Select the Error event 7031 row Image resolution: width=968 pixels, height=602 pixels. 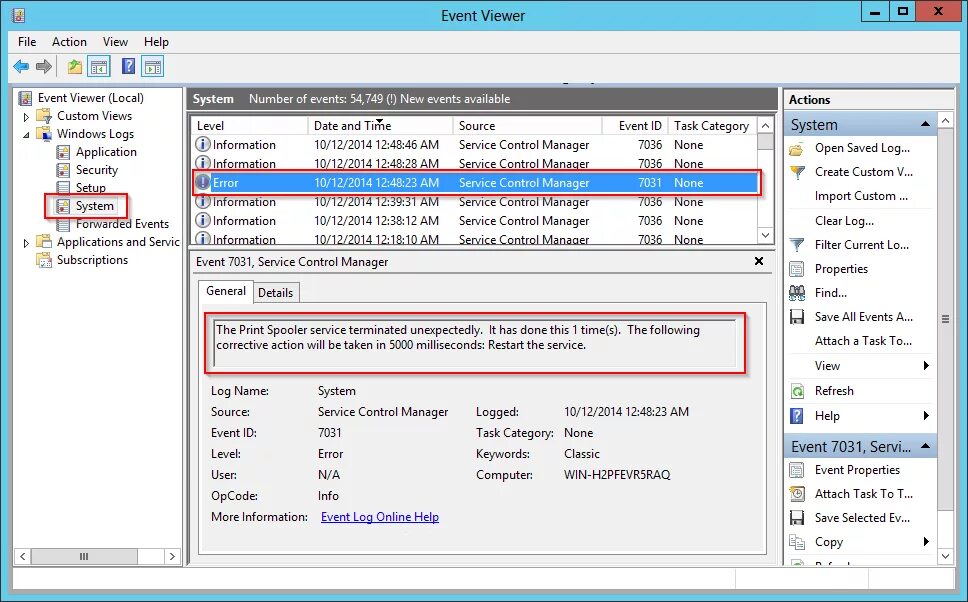pos(475,183)
